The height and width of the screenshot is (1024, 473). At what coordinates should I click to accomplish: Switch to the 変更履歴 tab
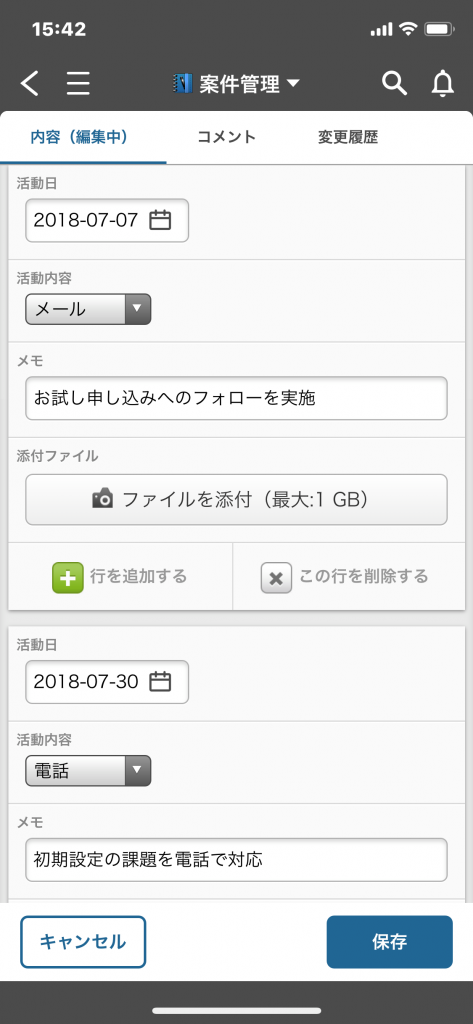pos(348,137)
